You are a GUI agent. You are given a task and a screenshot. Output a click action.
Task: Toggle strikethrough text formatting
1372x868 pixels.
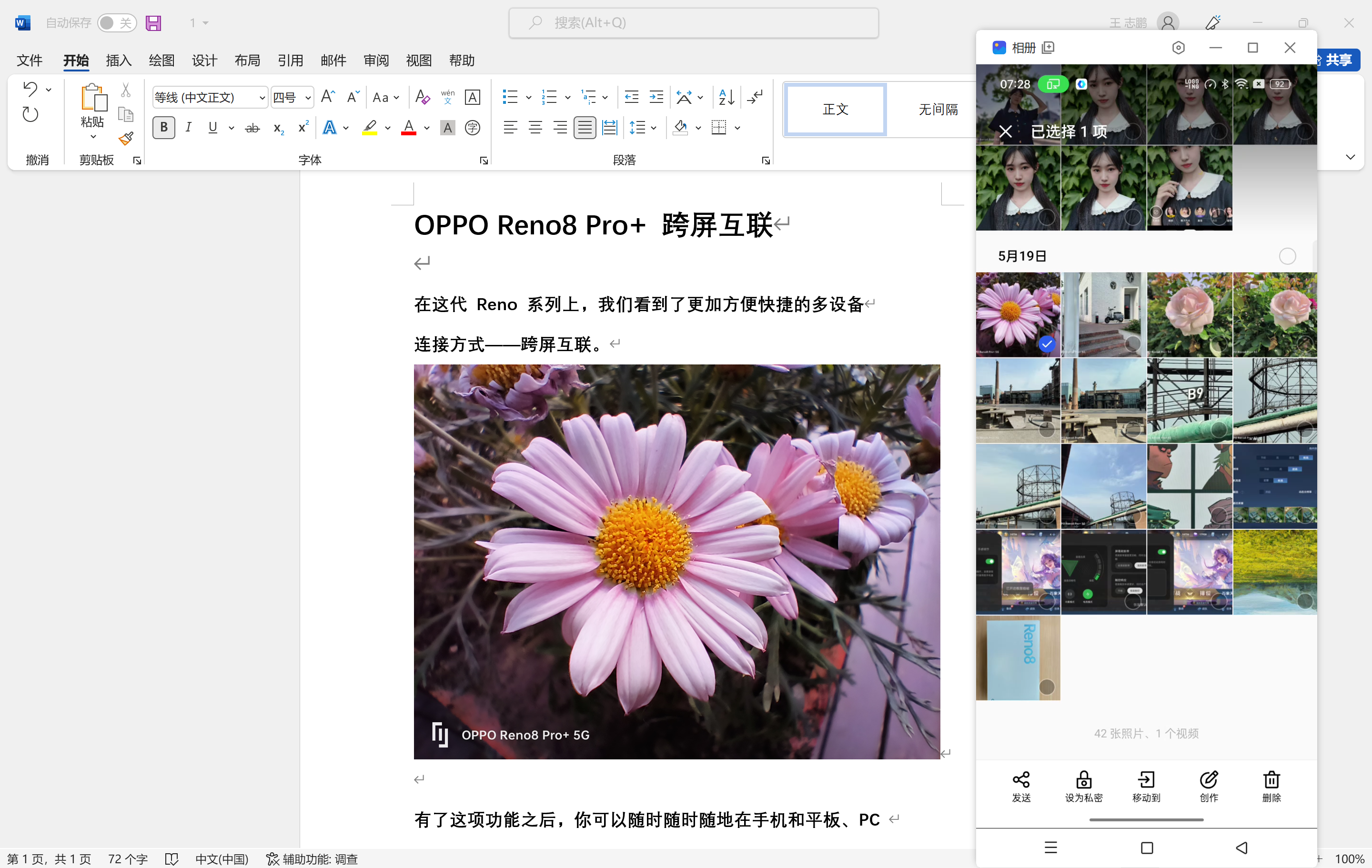point(252,128)
